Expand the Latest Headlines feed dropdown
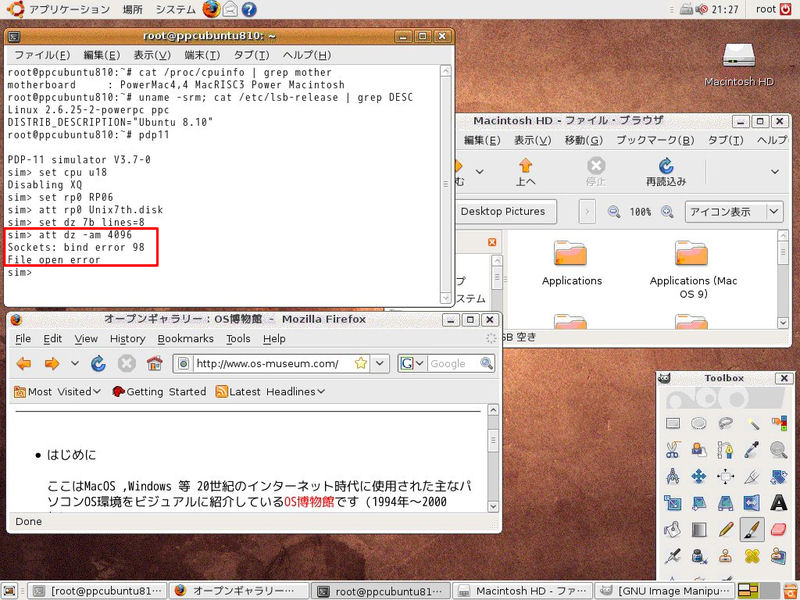This screenshot has width=800, height=600. point(270,392)
